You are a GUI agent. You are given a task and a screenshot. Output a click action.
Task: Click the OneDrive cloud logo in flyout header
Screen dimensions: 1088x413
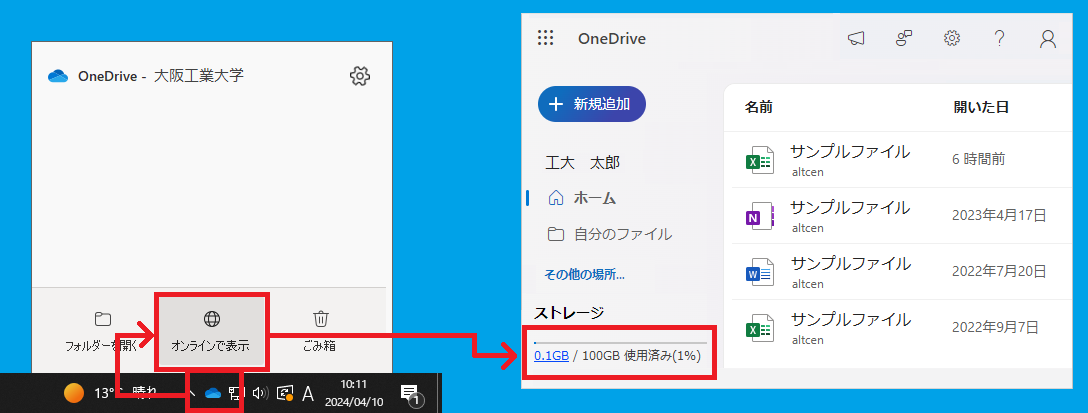coord(58,76)
